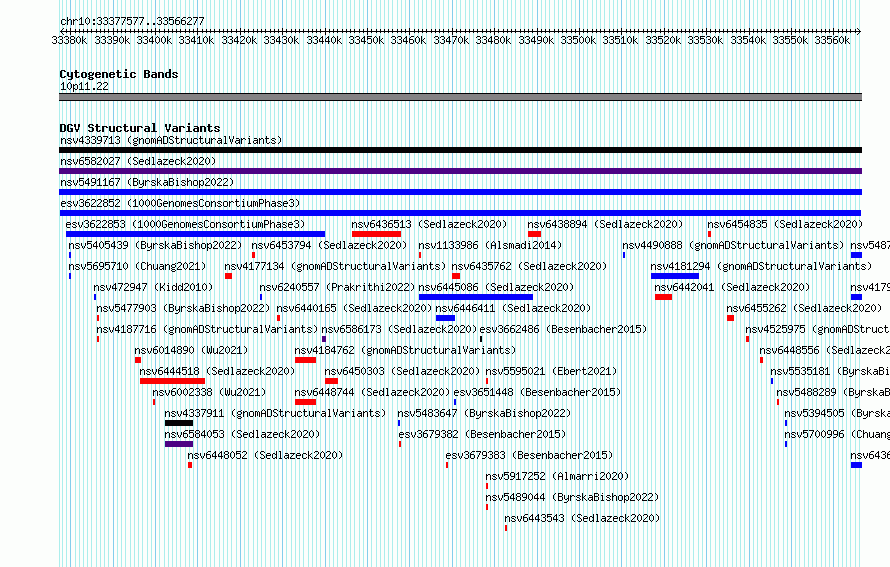Click red nsv6450303 variant bar

click(x=331, y=381)
